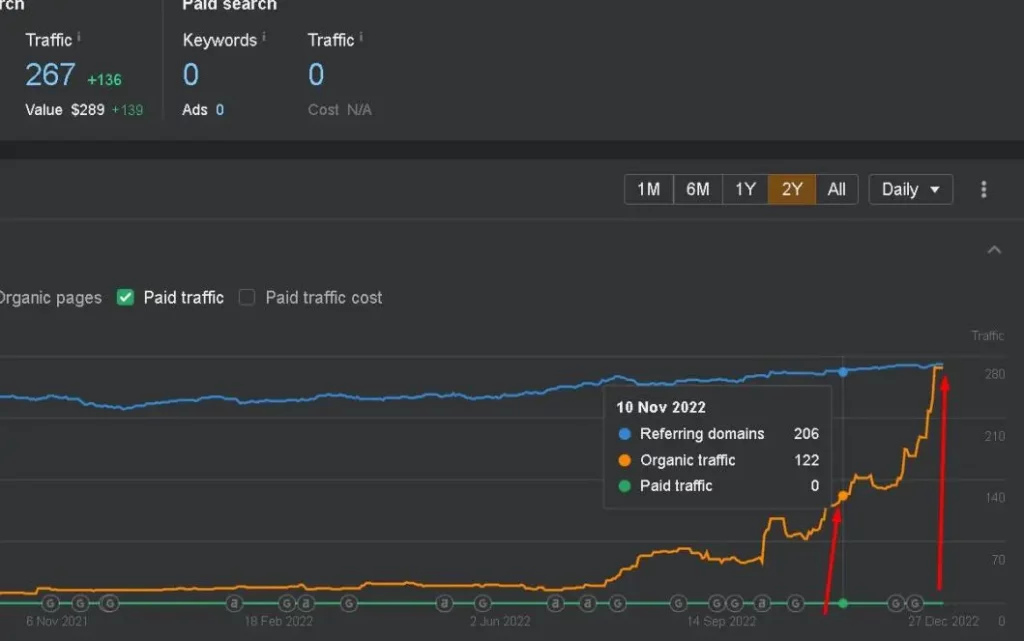This screenshot has height=641, width=1024.
Task: Click info icon beside Paid search Traffic
Action: point(361,37)
